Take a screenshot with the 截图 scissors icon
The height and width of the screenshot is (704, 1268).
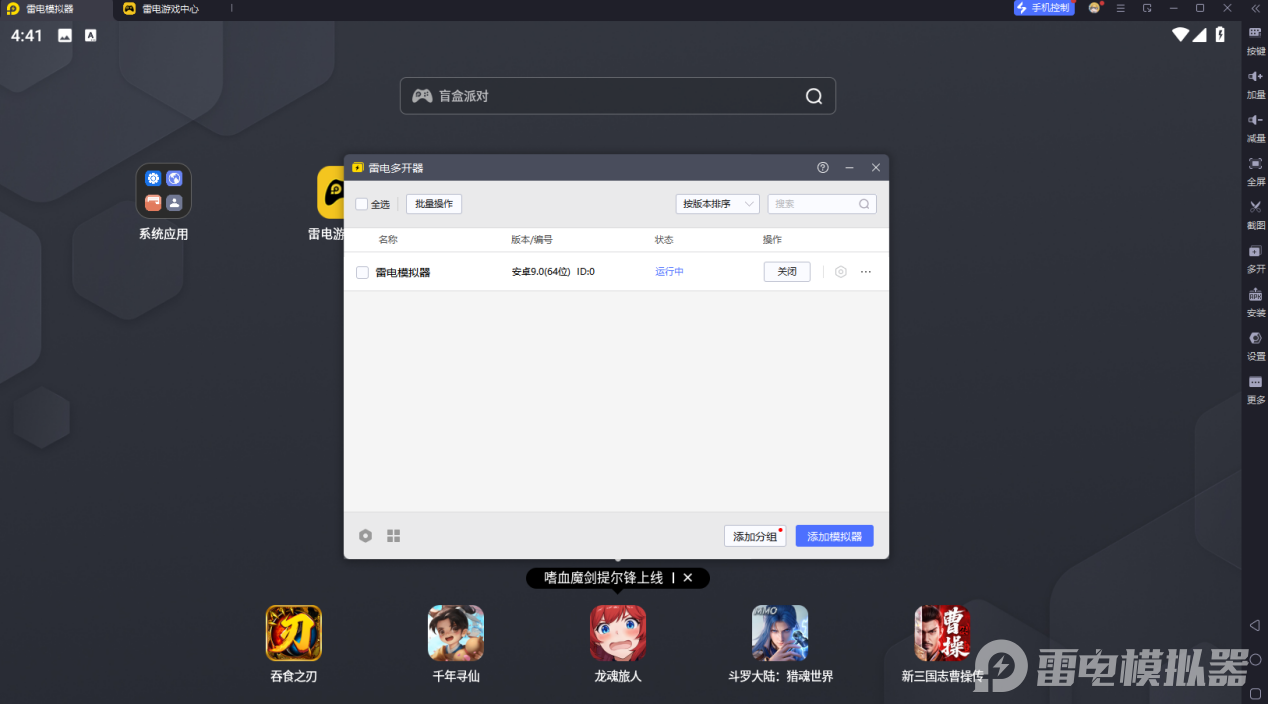(1255, 206)
